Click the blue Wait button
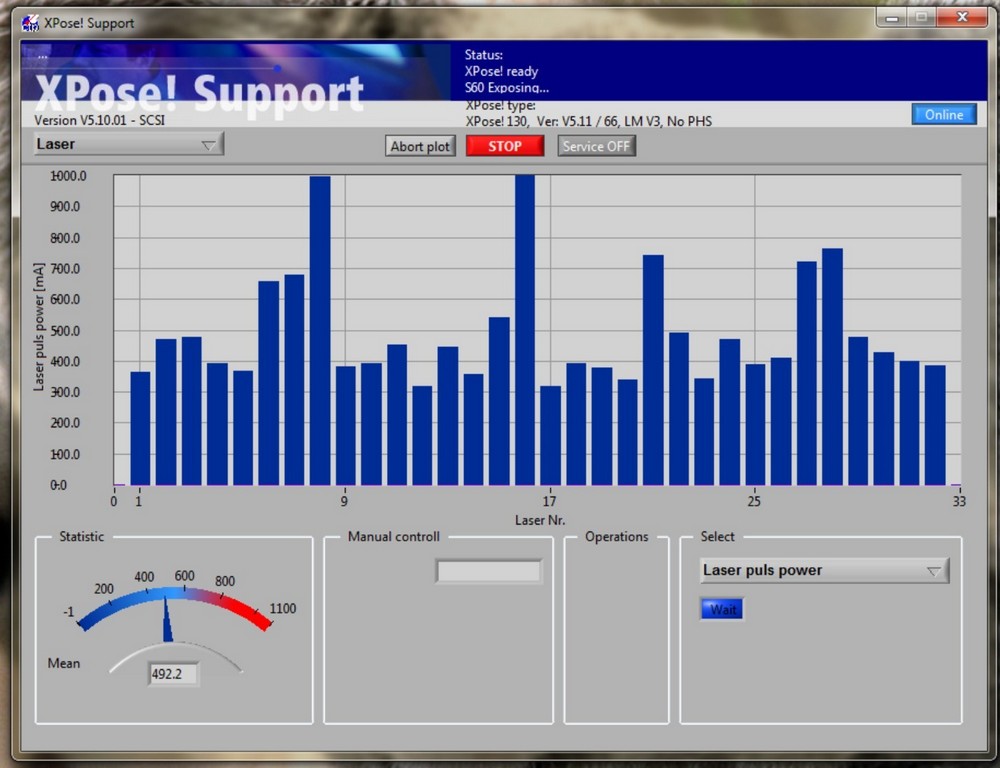Viewport: 1000px width, 768px height. click(722, 609)
